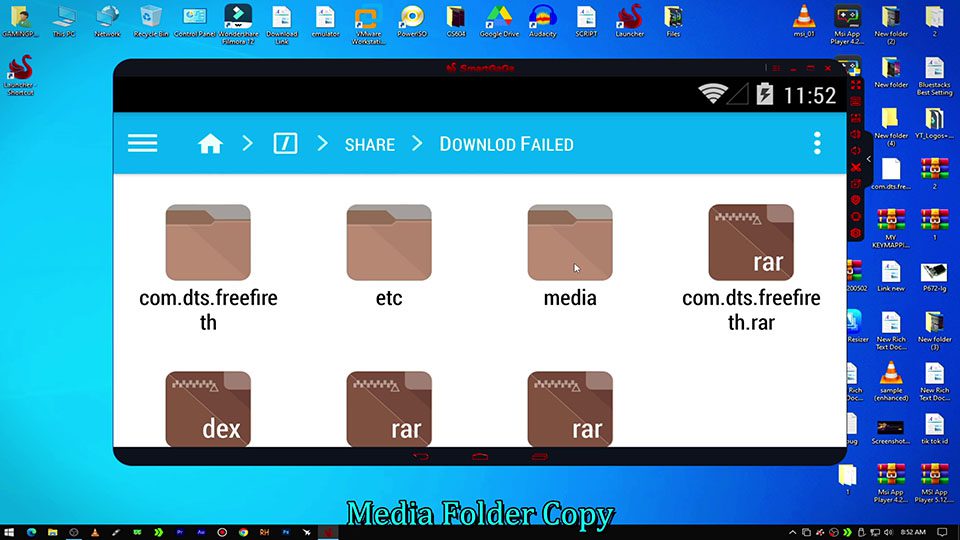Select the com.dts.freefireth.rar archive

click(751, 242)
